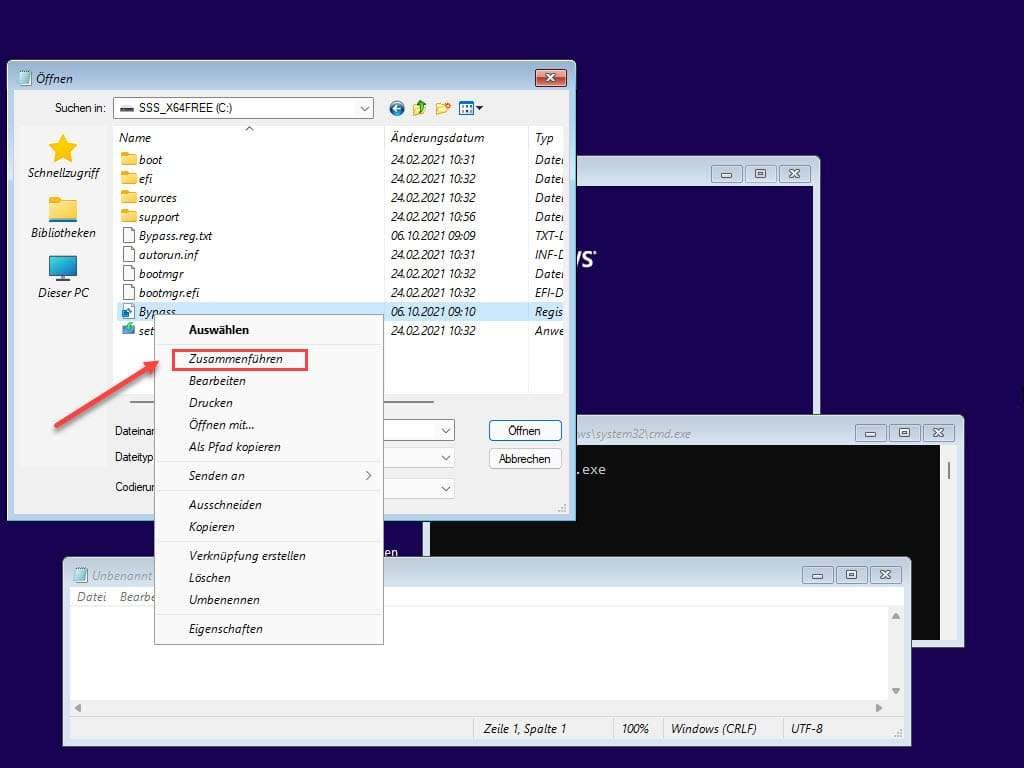Open the Datei menu in Notepad
1024x768 pixels.
tap(91, 596)
